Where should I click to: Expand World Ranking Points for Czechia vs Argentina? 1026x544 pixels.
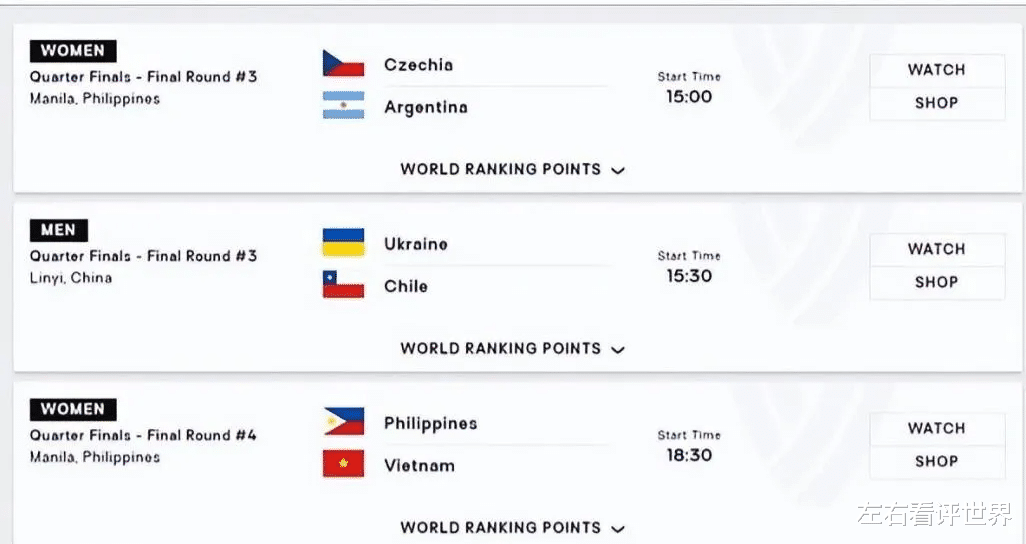click(512, 170)
